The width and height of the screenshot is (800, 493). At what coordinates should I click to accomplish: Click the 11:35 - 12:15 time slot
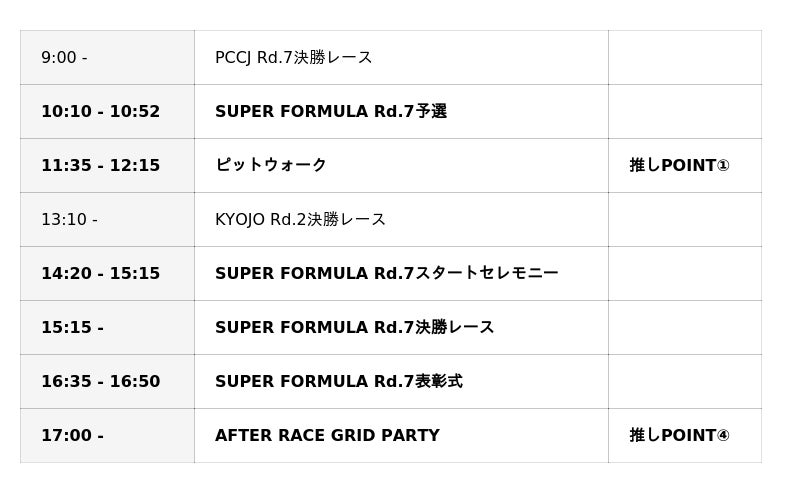coord(100,166)
